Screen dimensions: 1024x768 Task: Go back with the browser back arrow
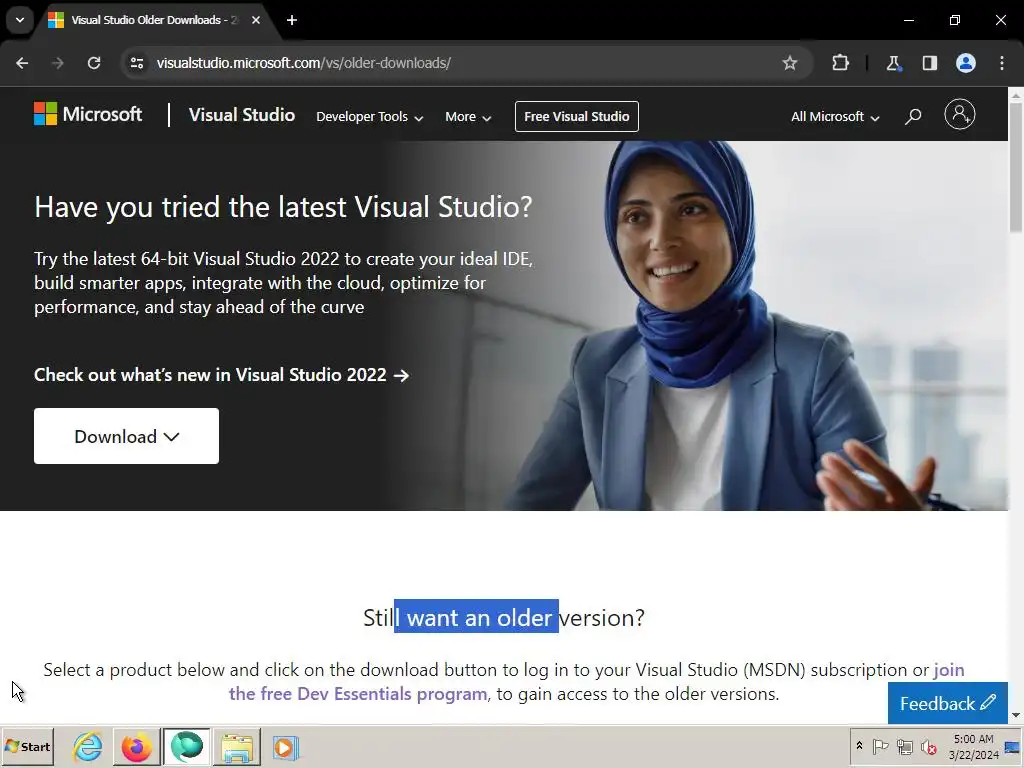tap(22, 63)
